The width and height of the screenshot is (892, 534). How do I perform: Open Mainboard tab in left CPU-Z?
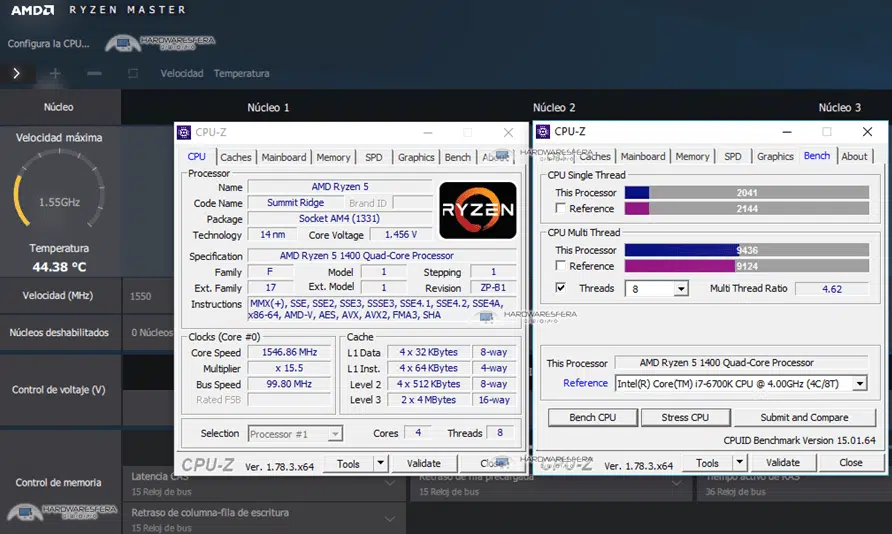[x=284, y=158]
